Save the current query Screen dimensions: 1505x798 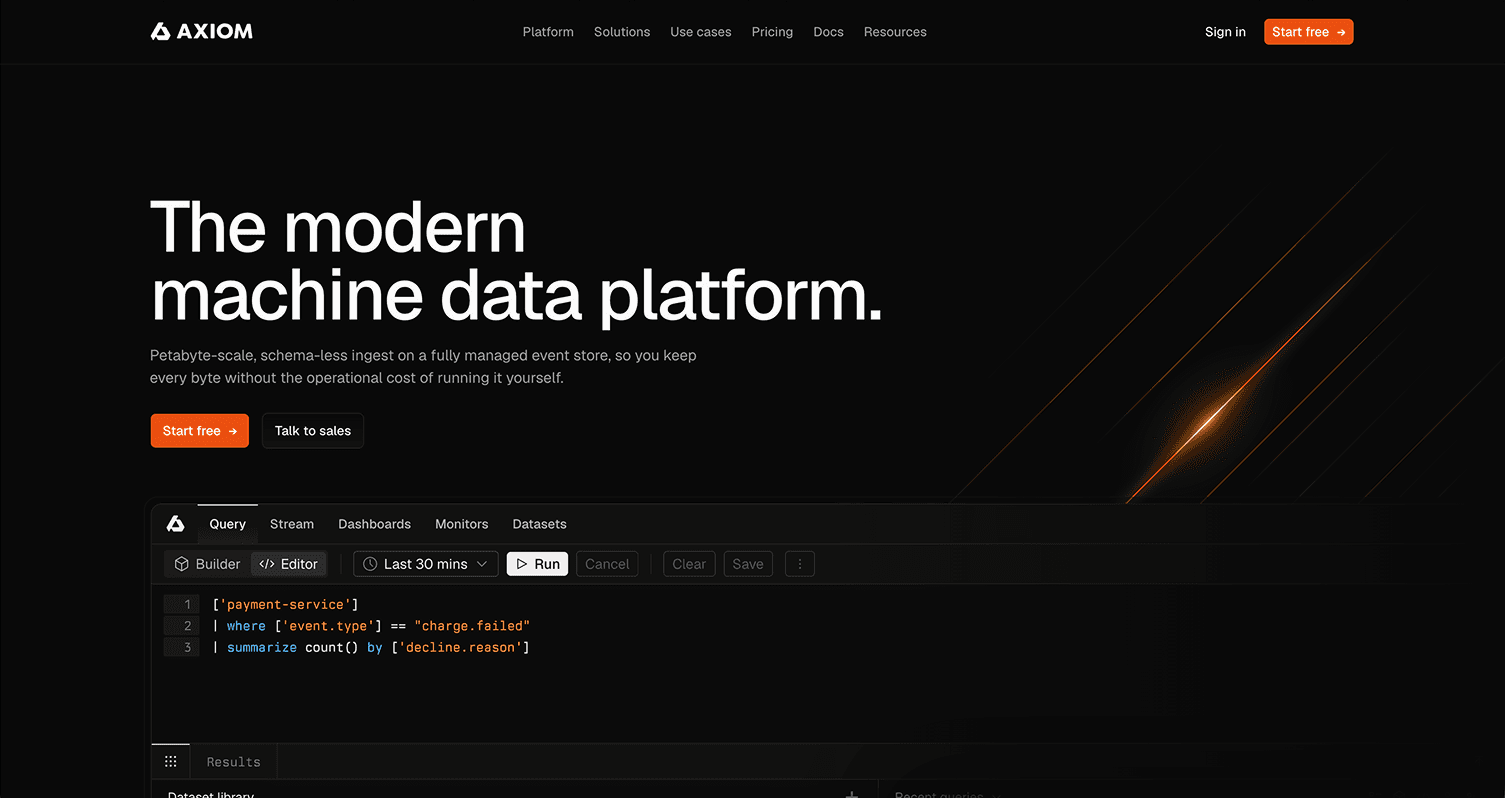tap(748, 564)
